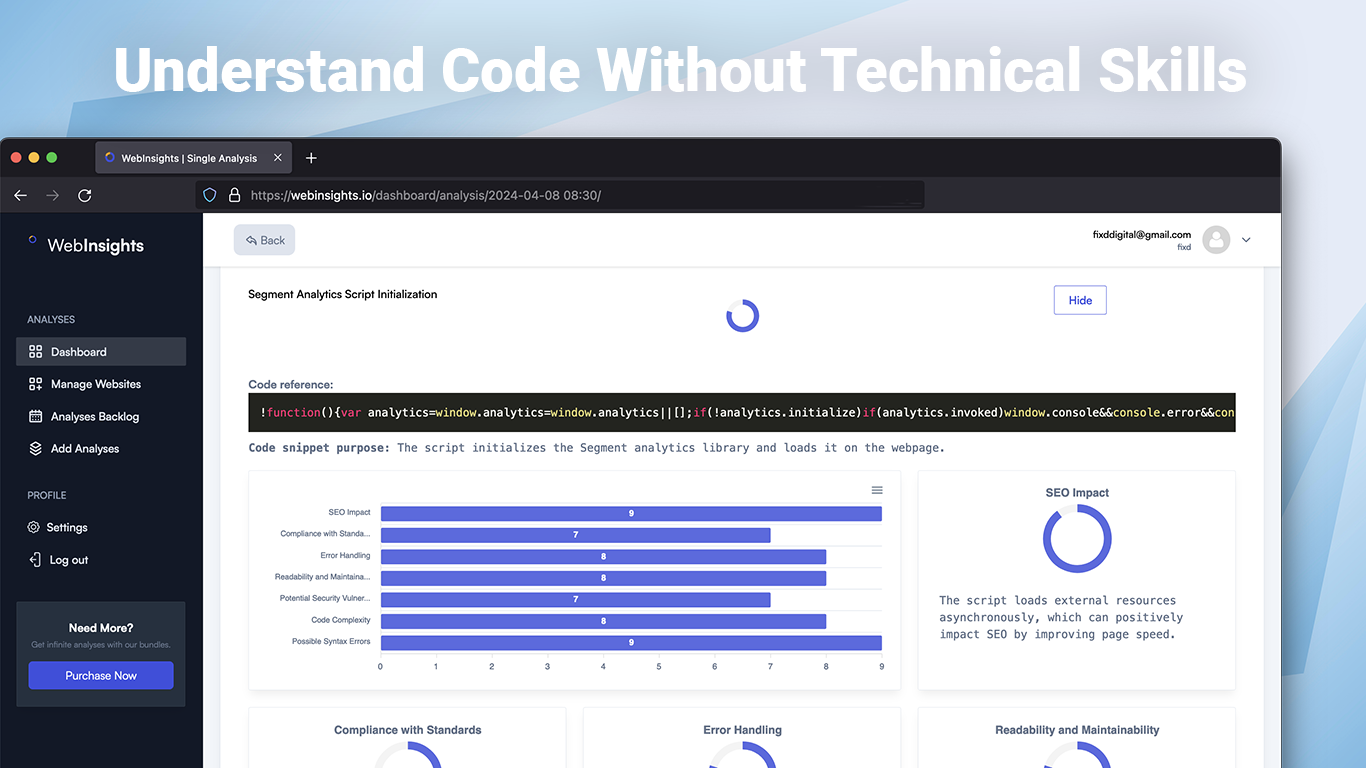
Task: Click the Manage Websites icon
Action: [35, 384]
